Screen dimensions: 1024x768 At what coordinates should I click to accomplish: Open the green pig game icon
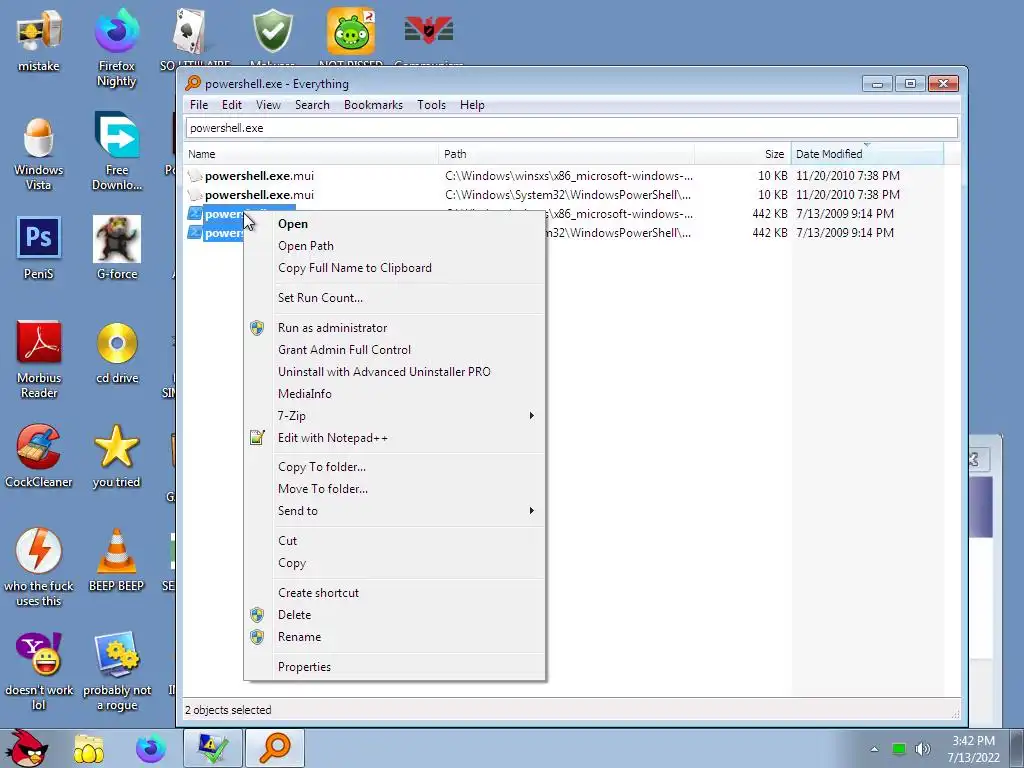coord(351,31)
